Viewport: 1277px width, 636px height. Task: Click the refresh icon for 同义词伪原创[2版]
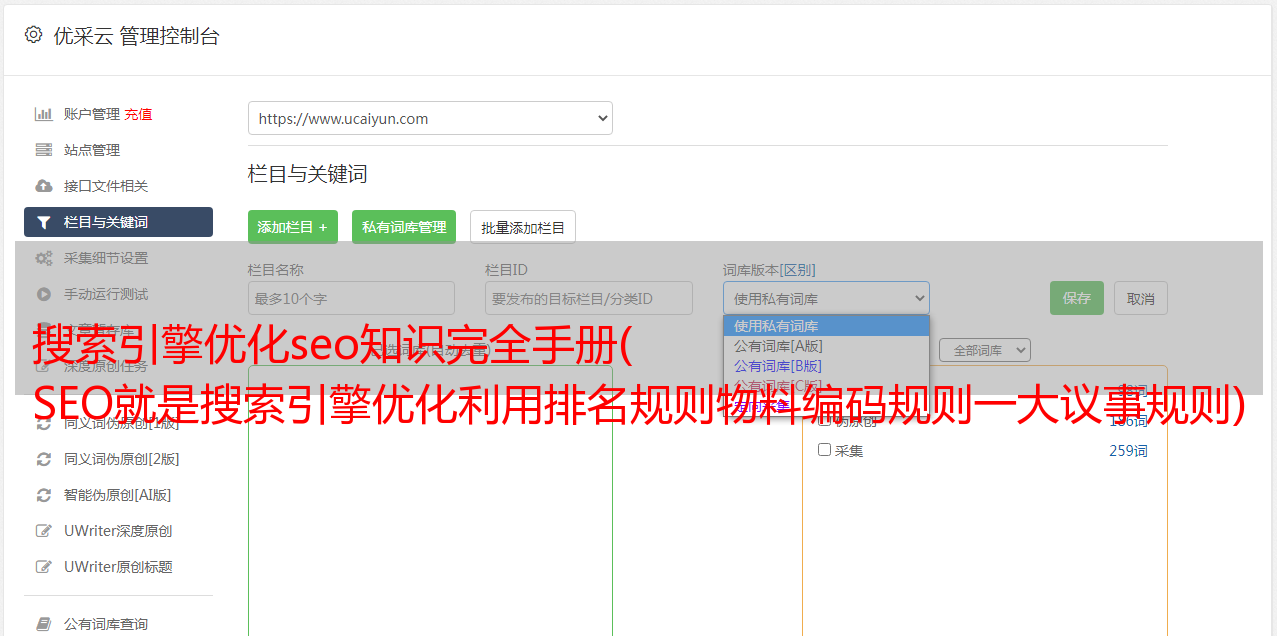pos(43,459)
